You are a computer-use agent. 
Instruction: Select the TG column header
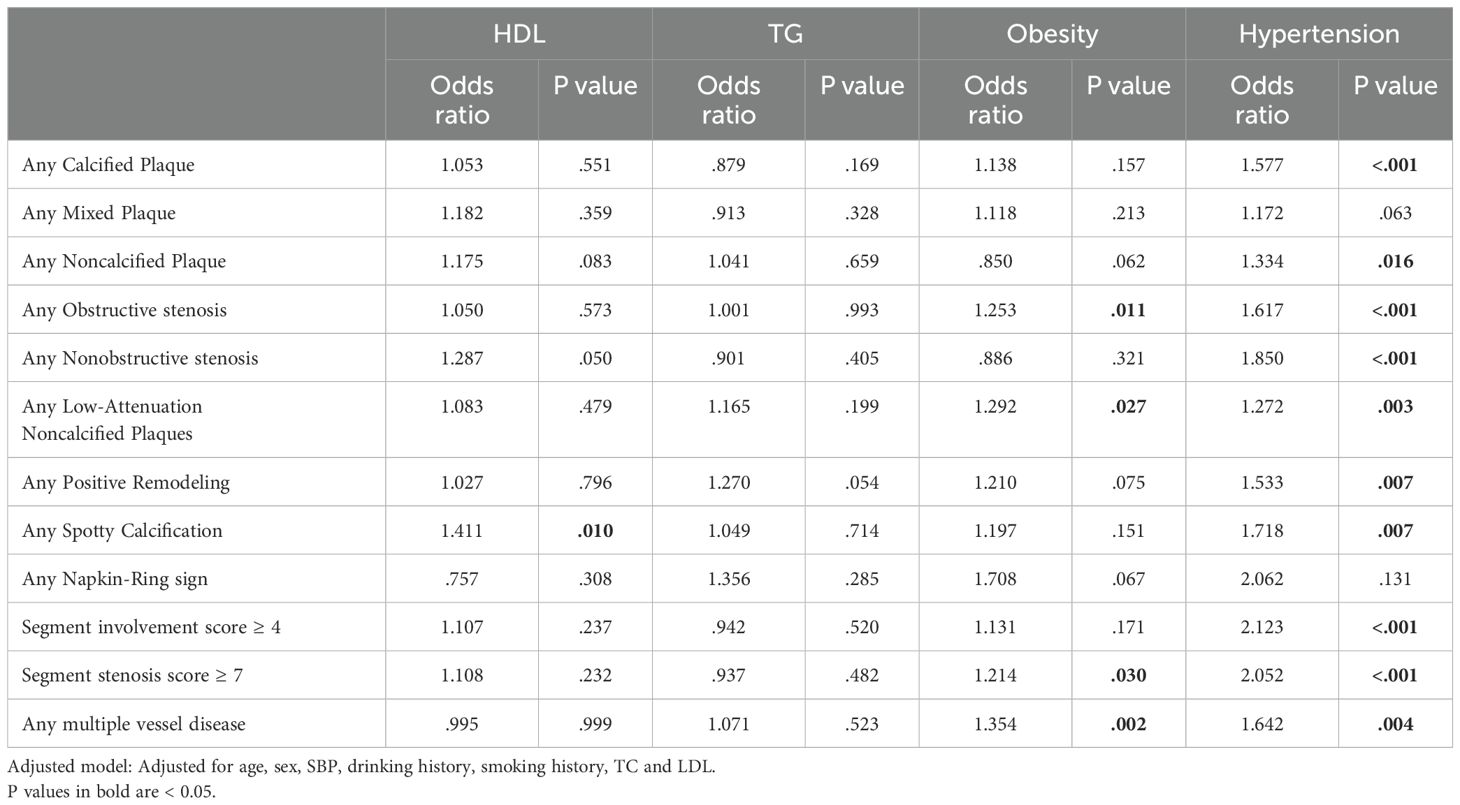point(785,33)
